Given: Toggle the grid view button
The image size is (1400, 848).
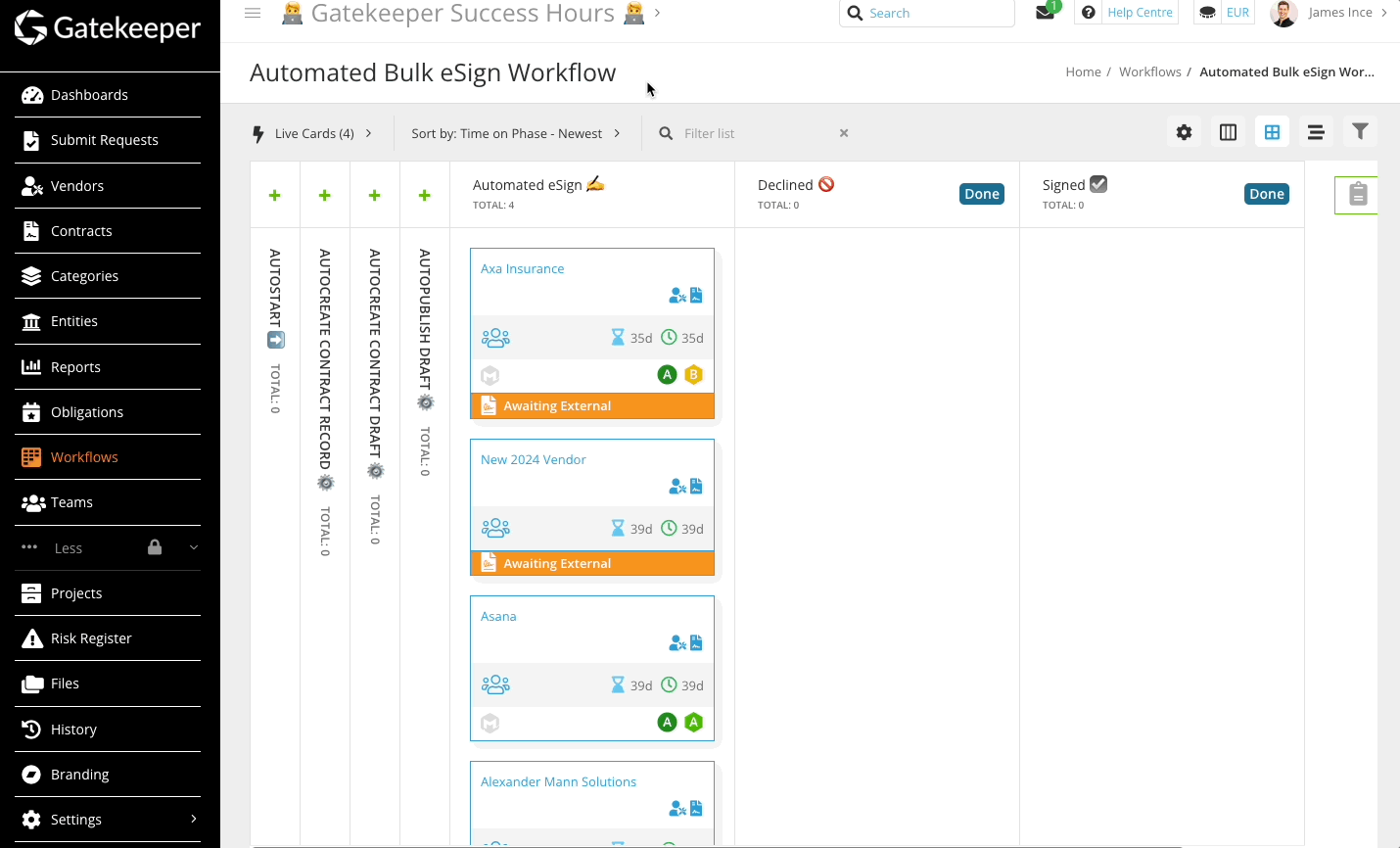Looking at the screenshot, I should (x=1272, y=130).
